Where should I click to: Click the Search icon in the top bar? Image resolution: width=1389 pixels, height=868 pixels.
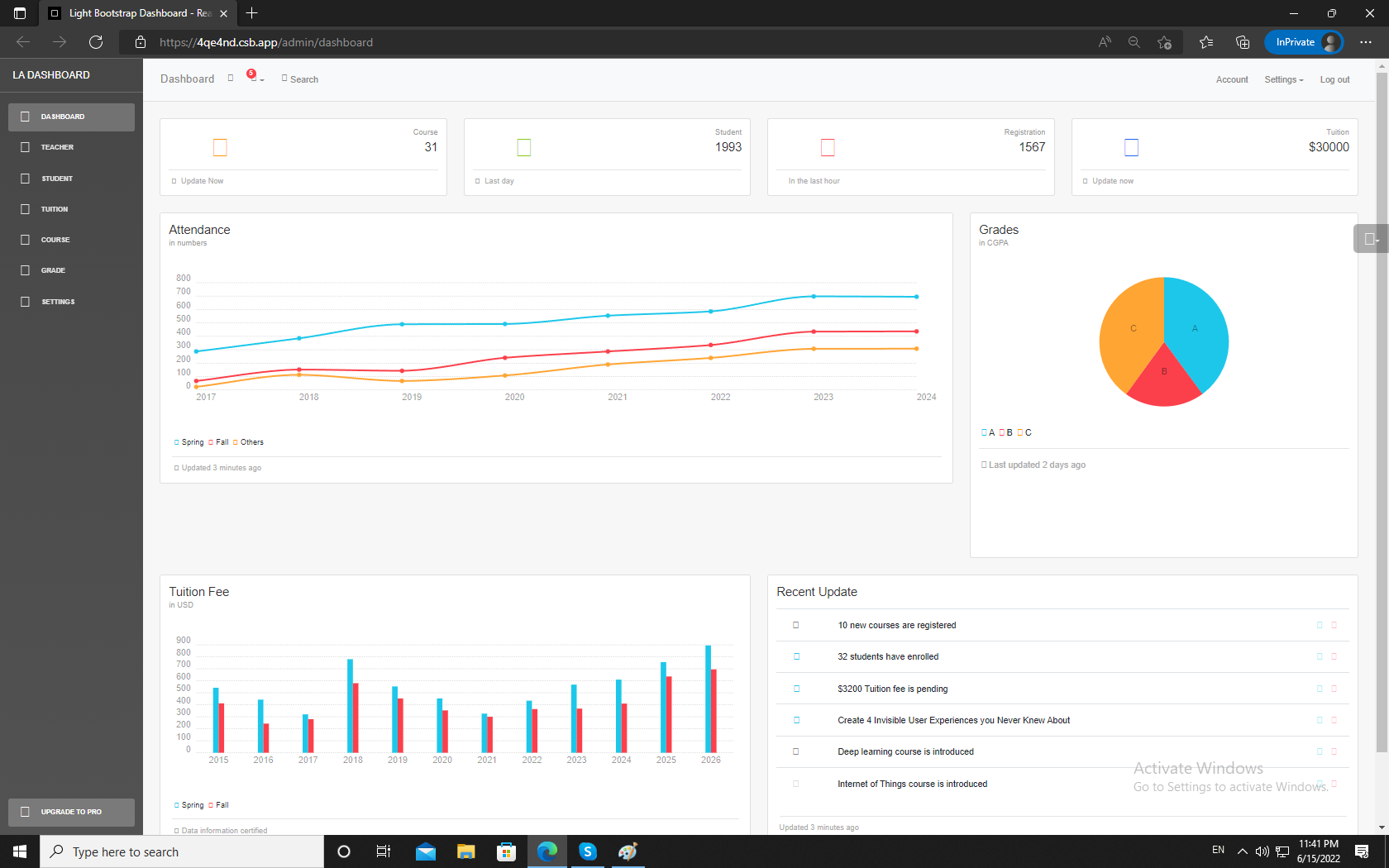tap(299, 79)
